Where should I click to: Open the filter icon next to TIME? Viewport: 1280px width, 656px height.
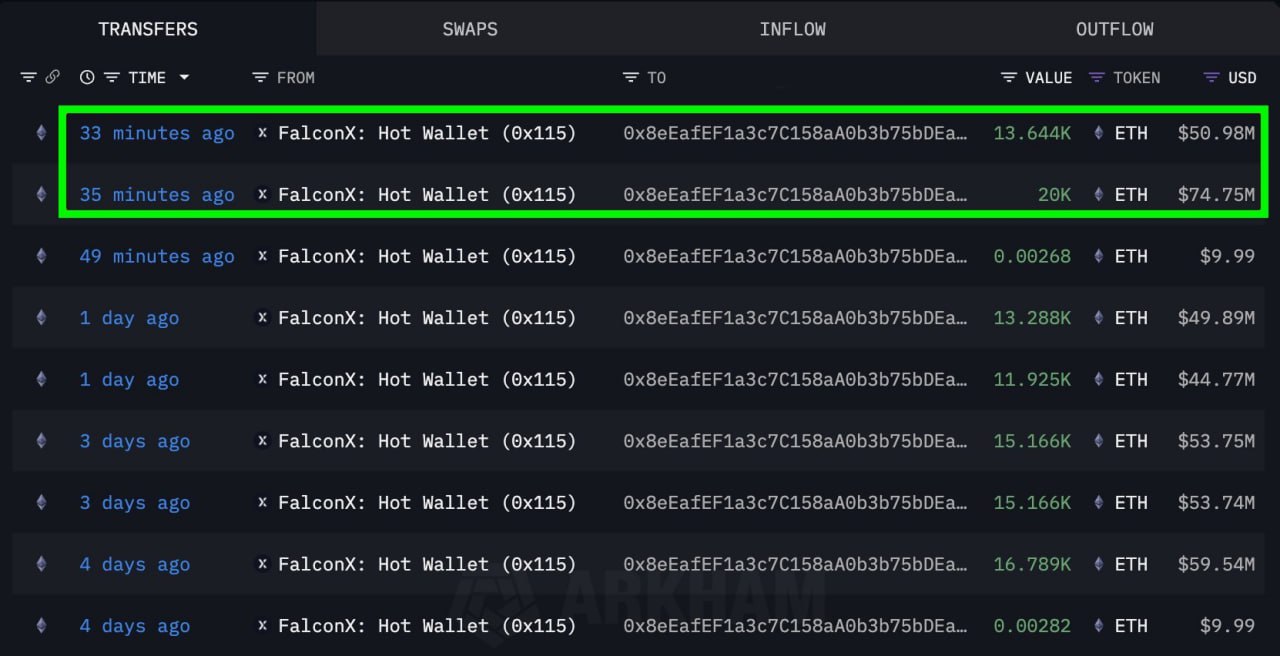[x=112, y=77]
